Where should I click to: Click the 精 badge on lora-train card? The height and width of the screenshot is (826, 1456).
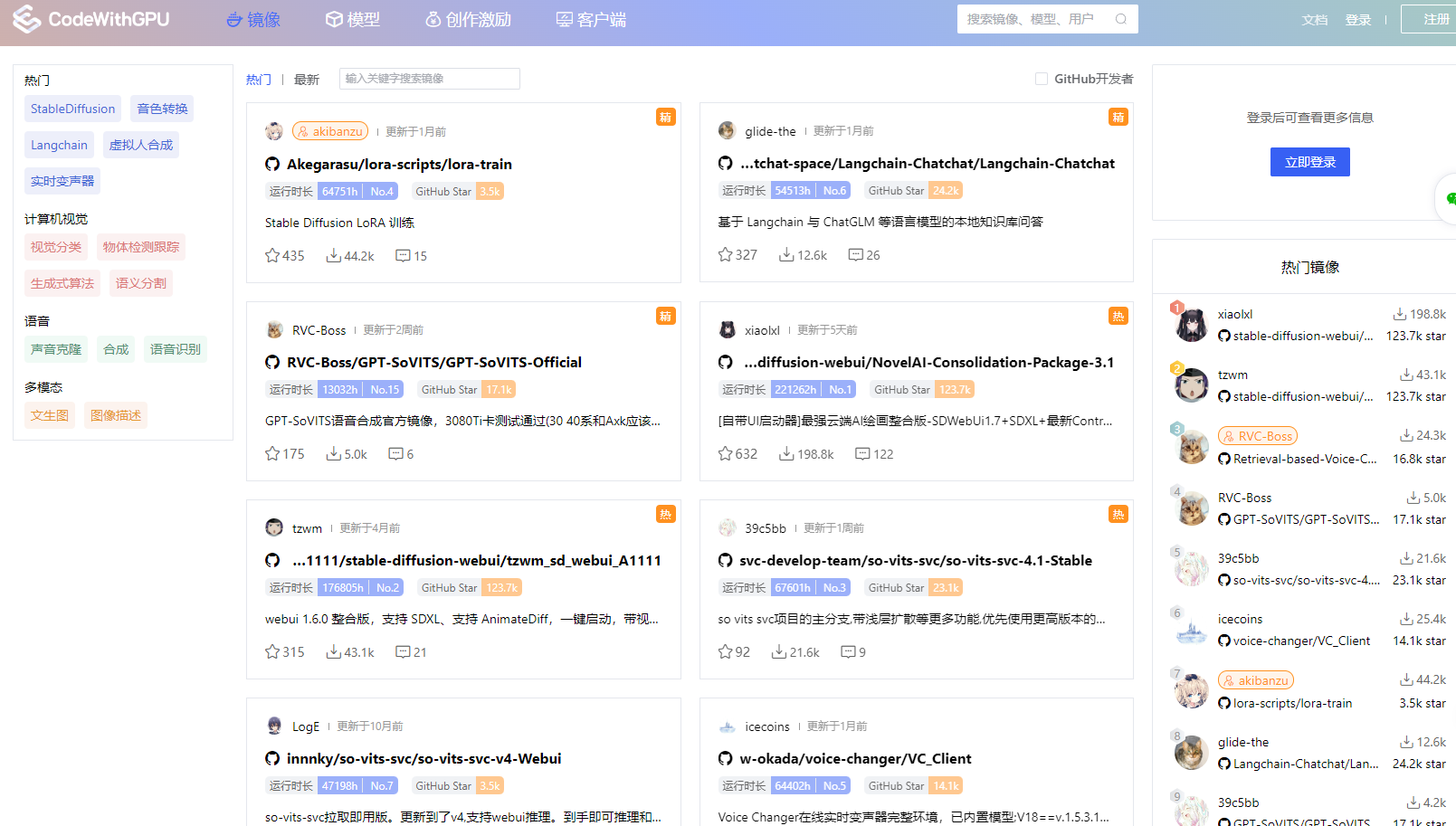point(666,117)
